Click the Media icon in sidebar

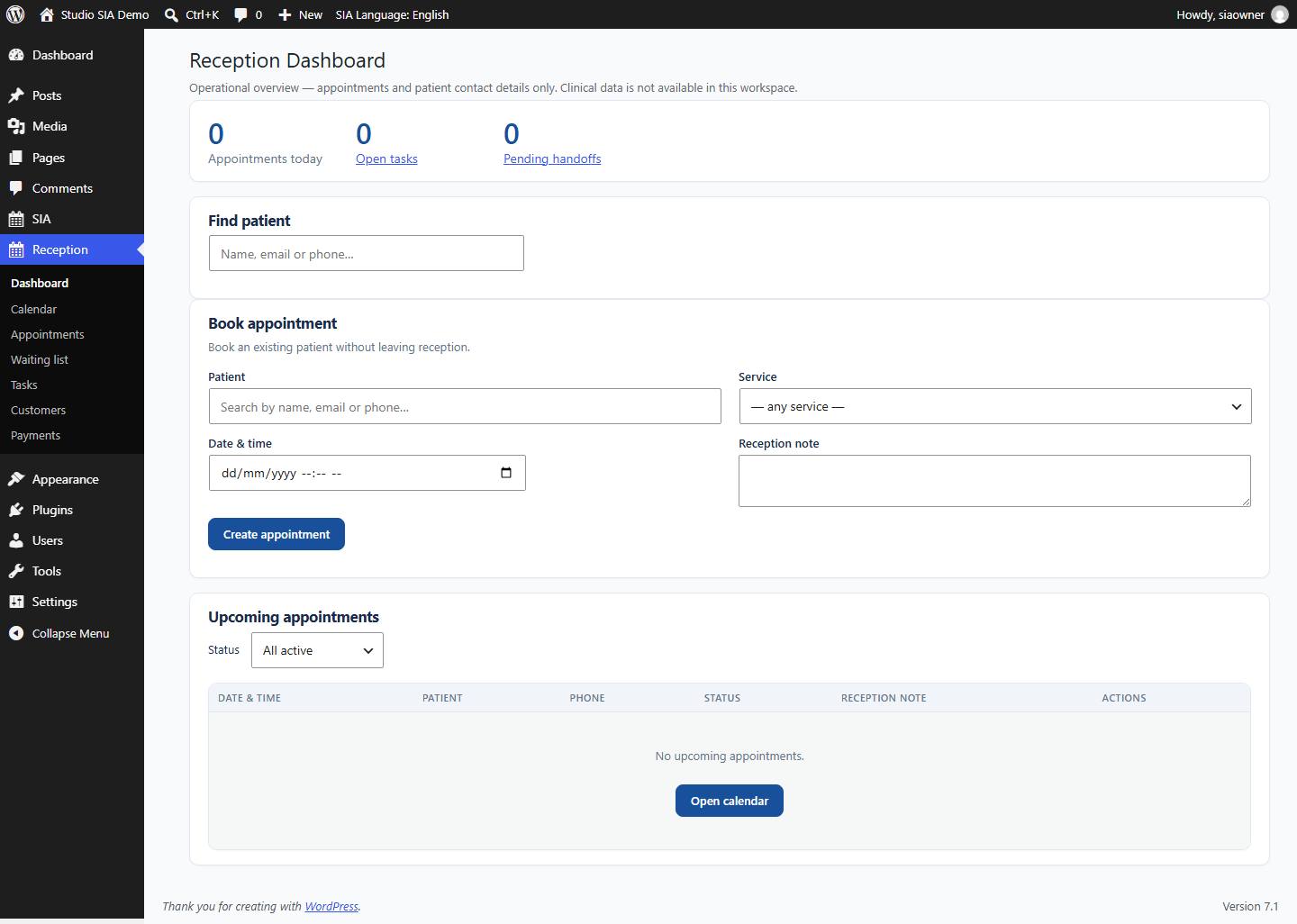(16, 126)
